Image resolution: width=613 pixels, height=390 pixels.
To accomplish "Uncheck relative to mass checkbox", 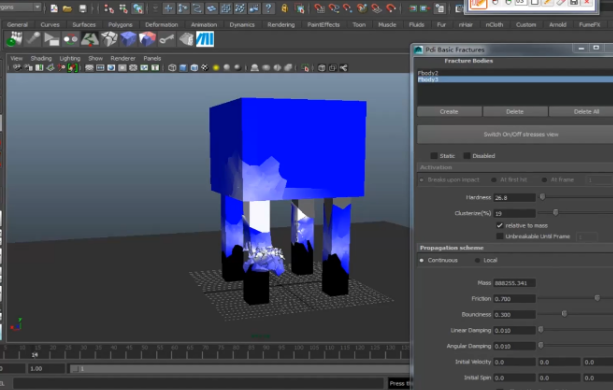I will pyautogui.click(x=499, y=225).
